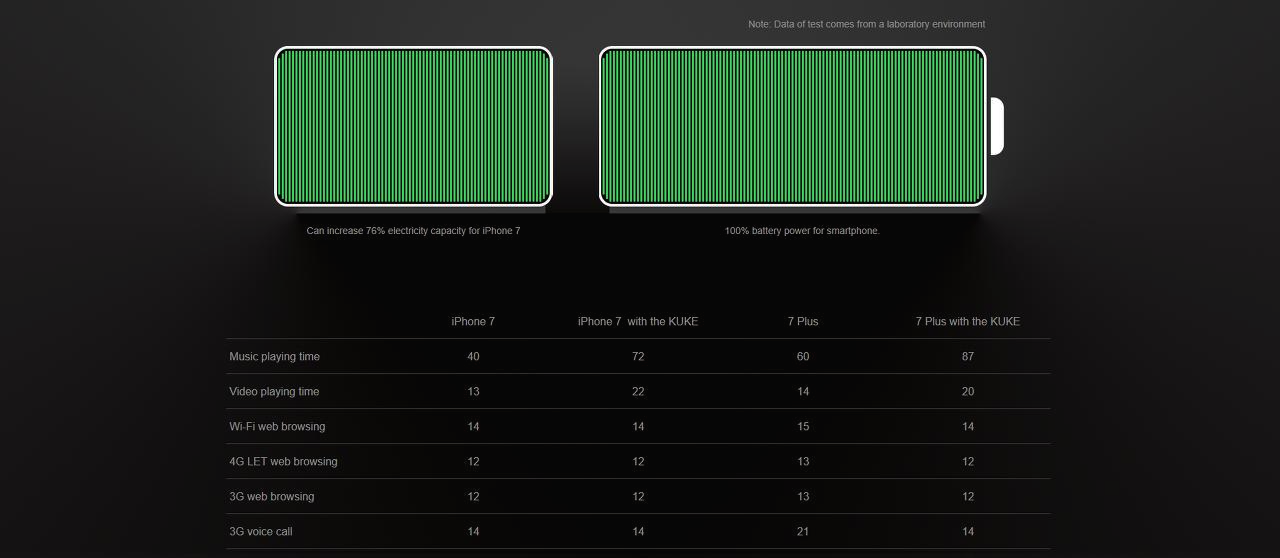Click the '7 Plus' column header

[803, 321]
